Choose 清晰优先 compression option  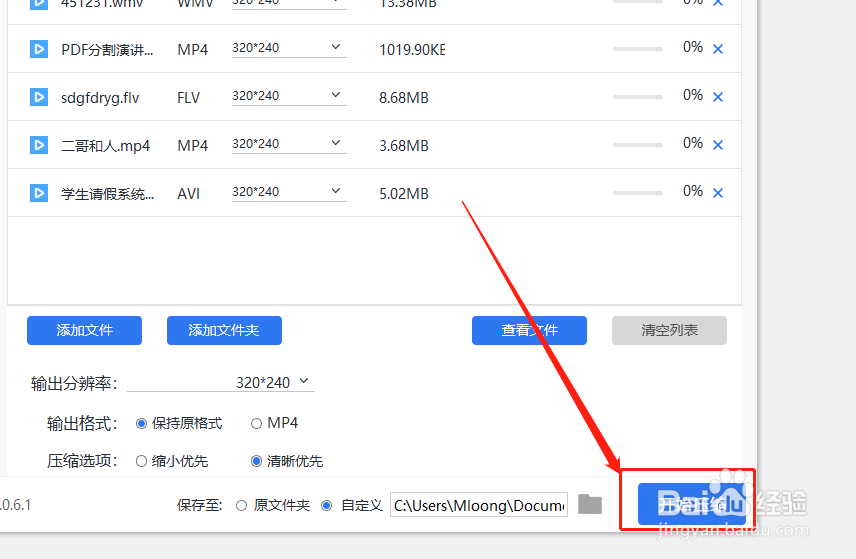point(287,461)
